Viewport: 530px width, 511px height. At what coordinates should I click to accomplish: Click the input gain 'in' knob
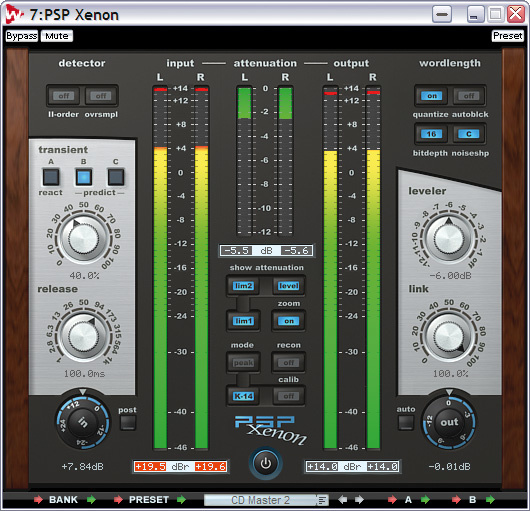pos(83,421)
